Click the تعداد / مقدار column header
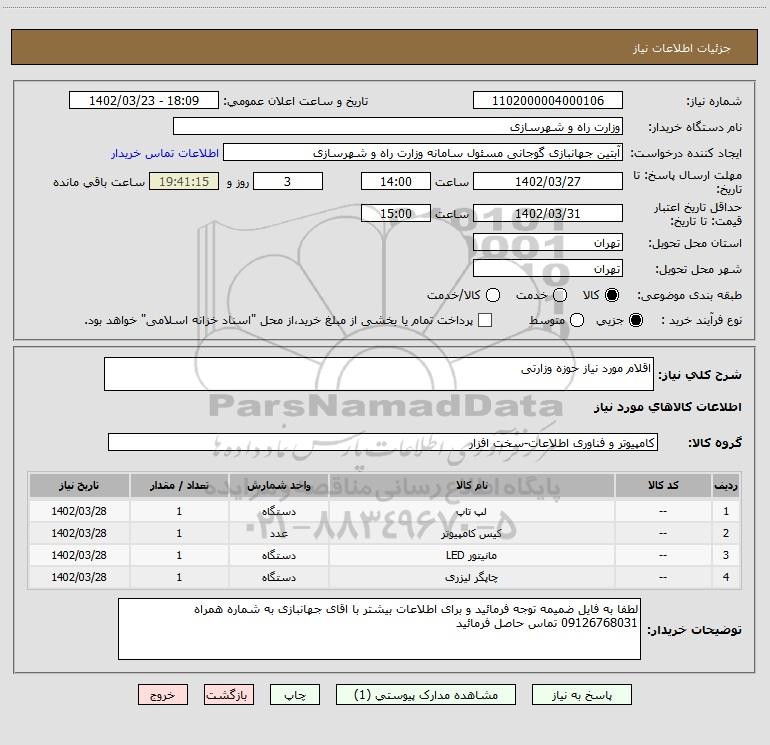This screenshot has width=770, height=745. tap(179, 485)
